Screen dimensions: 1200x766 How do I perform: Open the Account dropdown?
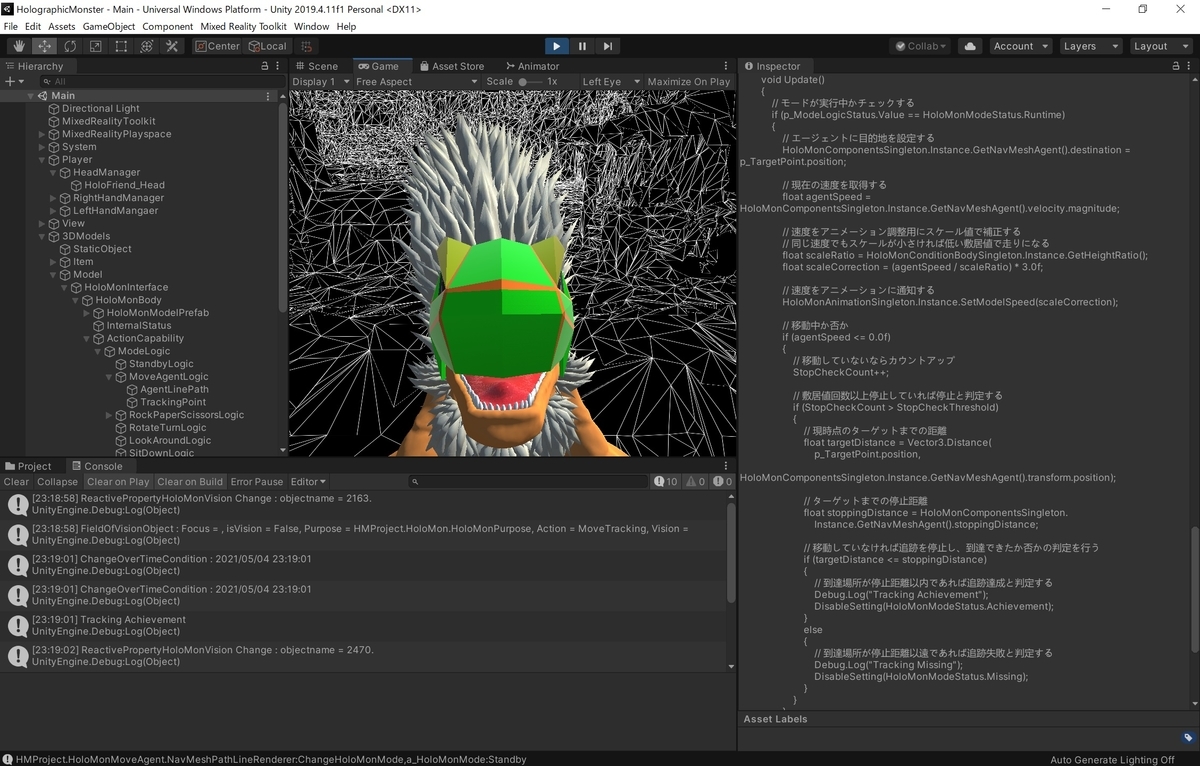coord(1020,46)
